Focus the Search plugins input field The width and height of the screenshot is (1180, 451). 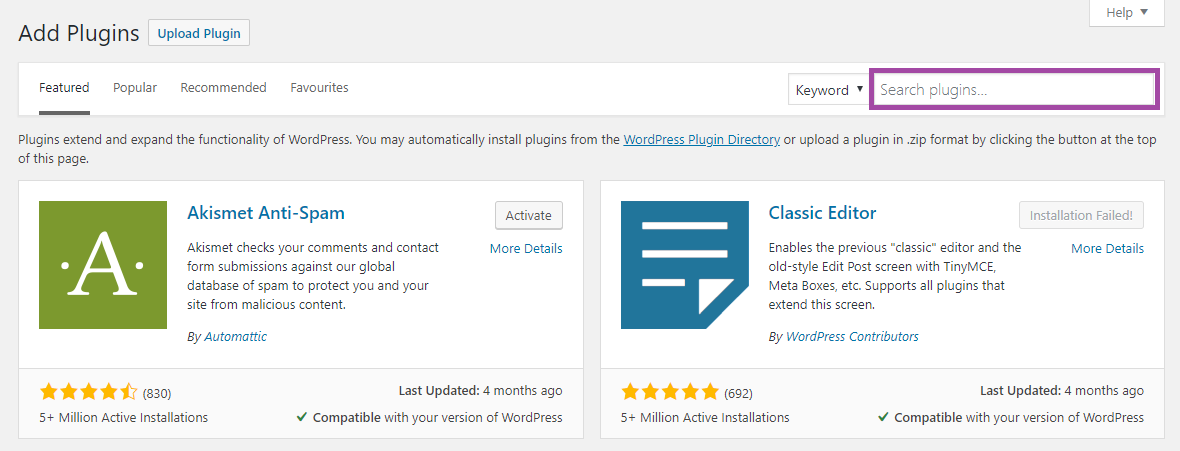point(1014,90)
